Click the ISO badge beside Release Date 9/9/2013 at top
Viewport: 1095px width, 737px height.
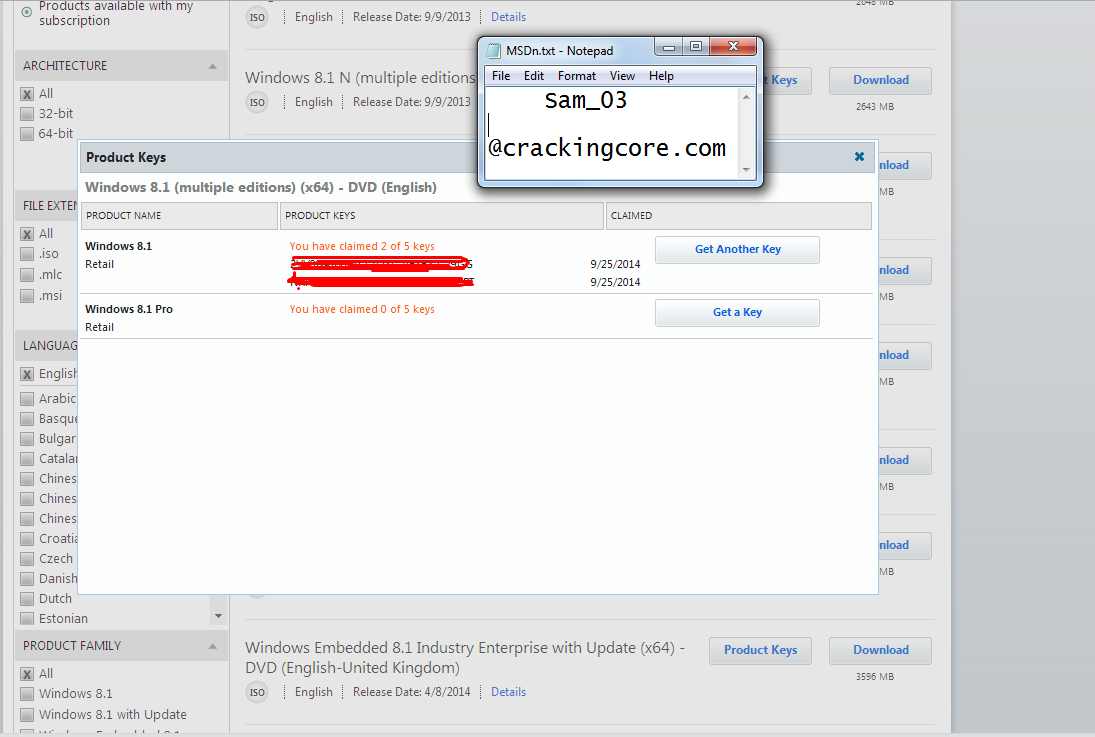click(x=257, y=17)
